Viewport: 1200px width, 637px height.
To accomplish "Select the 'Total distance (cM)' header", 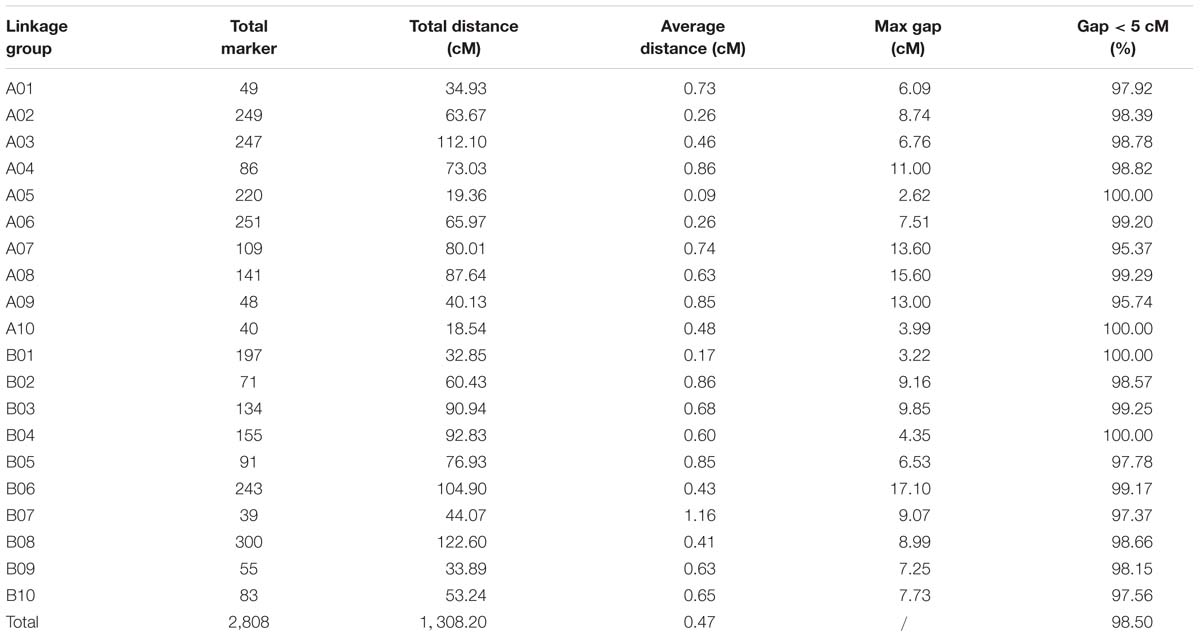I will (x=466, y=37).
